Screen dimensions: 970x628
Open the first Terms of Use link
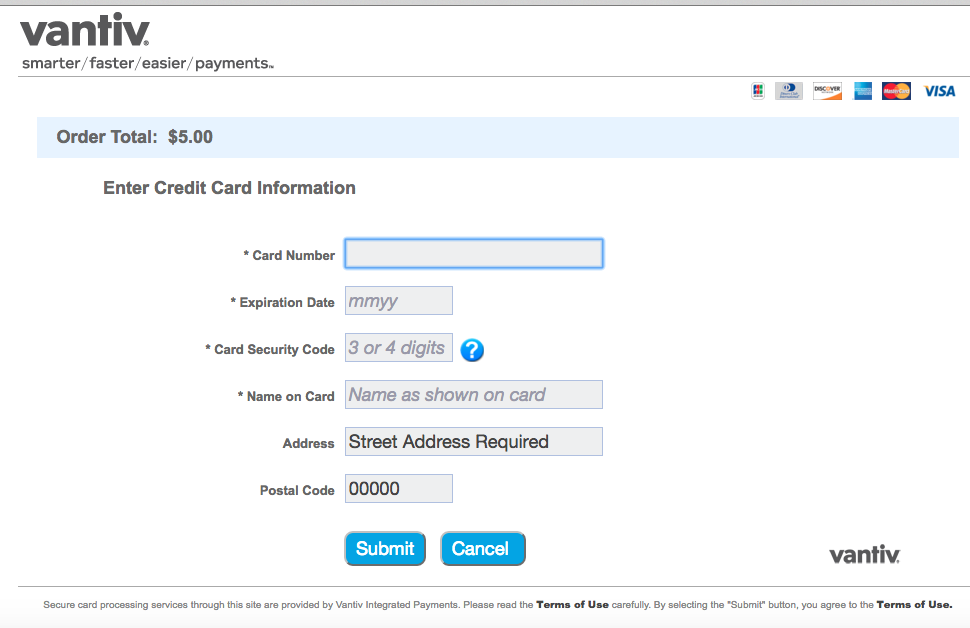[x=572, y=604]
